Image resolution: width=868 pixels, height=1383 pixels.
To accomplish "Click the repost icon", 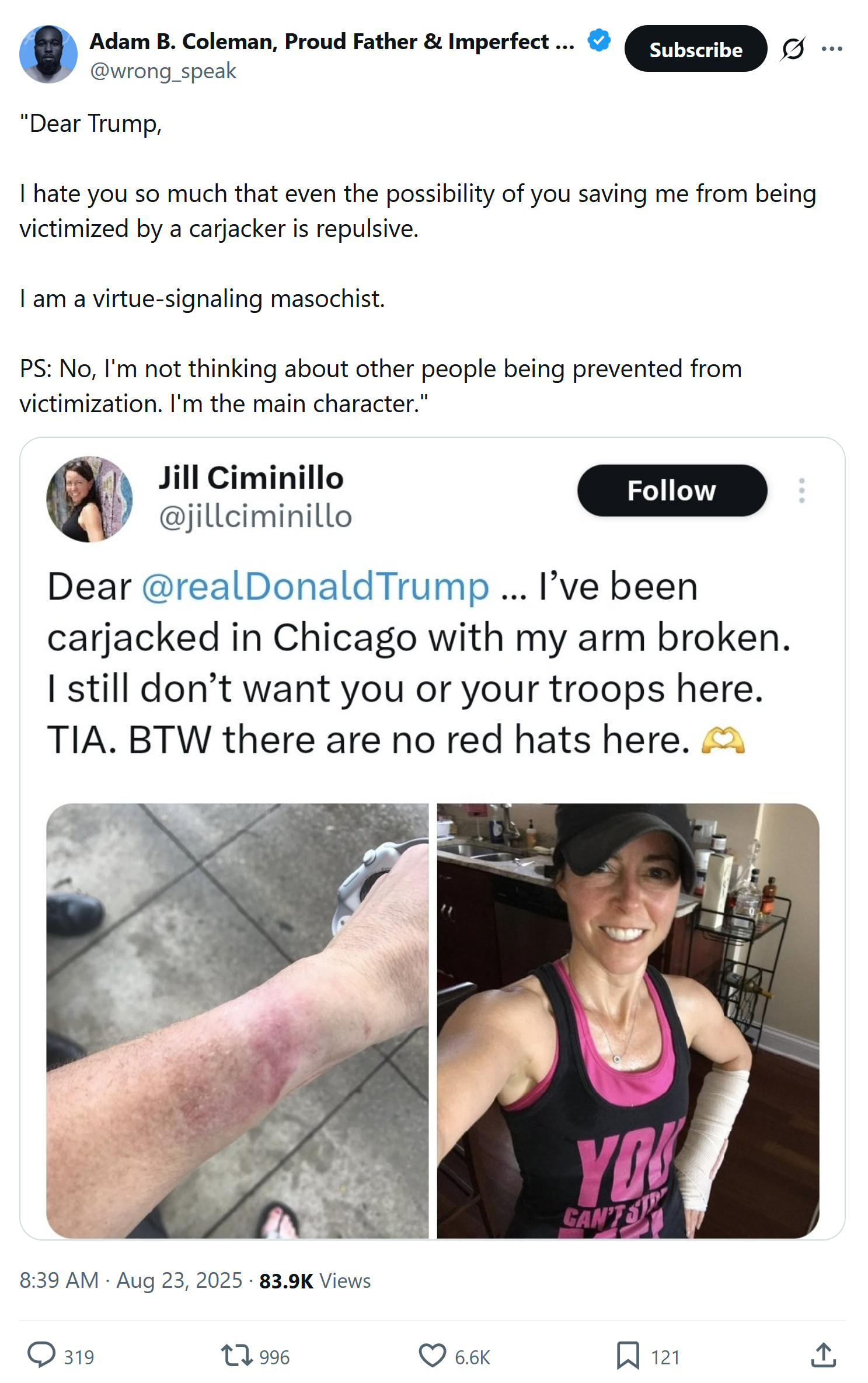I will (236, 1355).
